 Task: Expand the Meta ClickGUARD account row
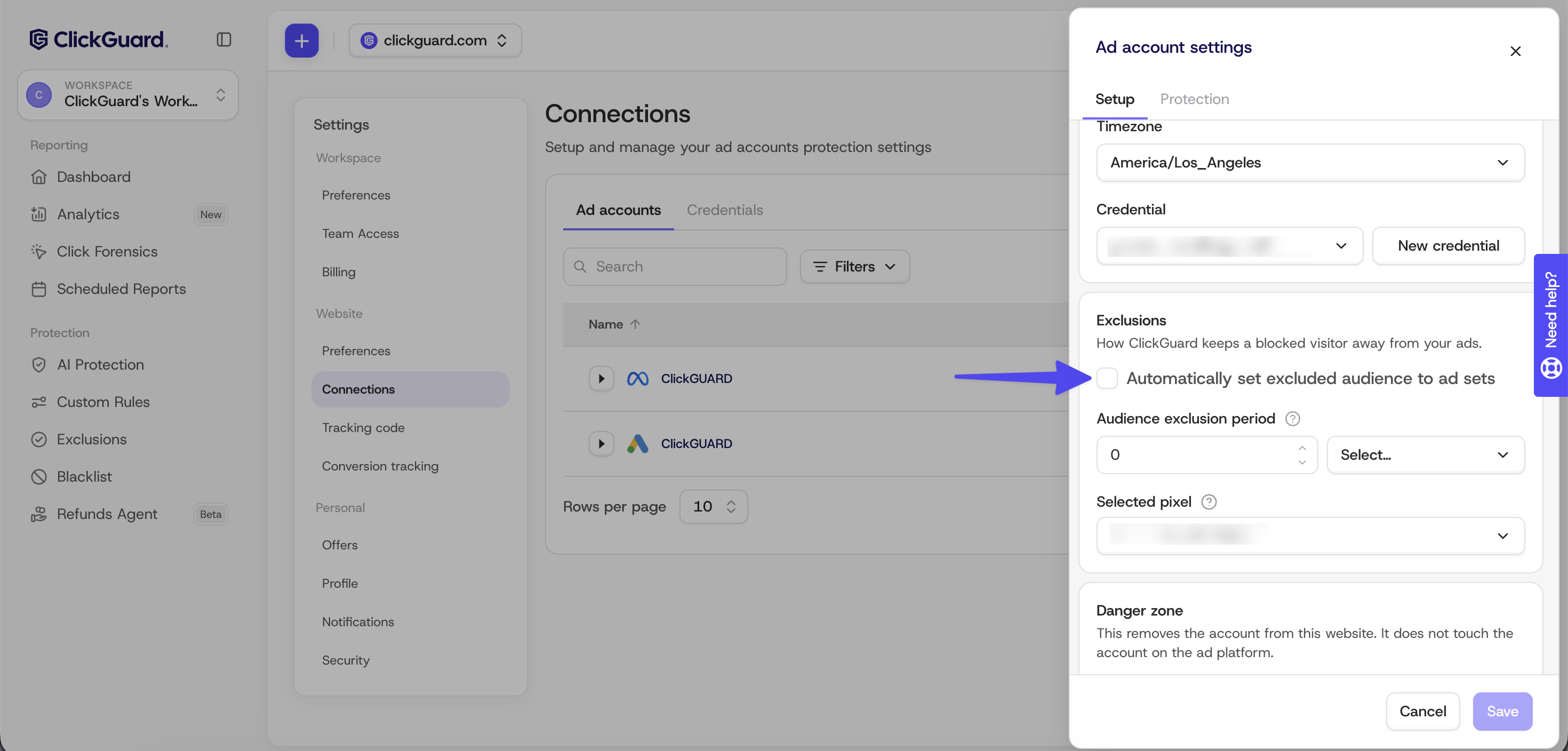(x=601, y=379)
